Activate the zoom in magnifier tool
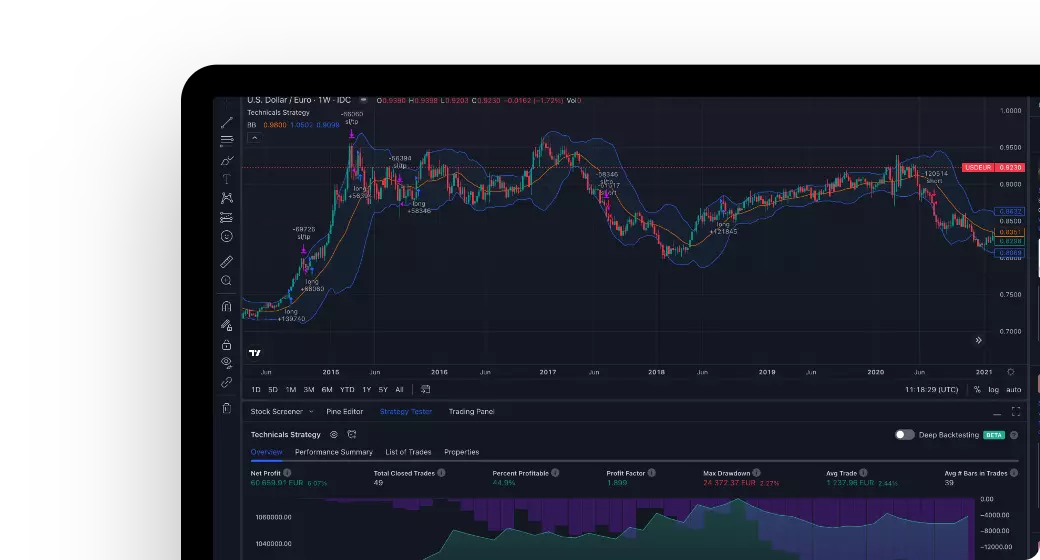 coord(227,281)
